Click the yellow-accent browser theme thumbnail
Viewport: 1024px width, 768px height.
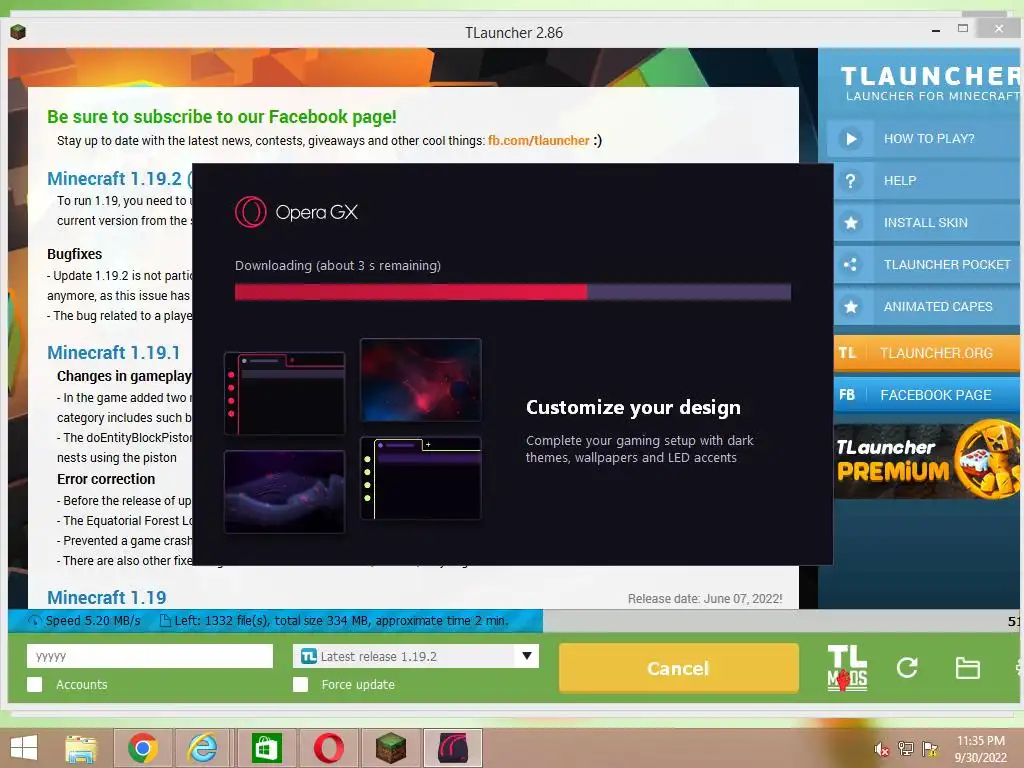421,478
